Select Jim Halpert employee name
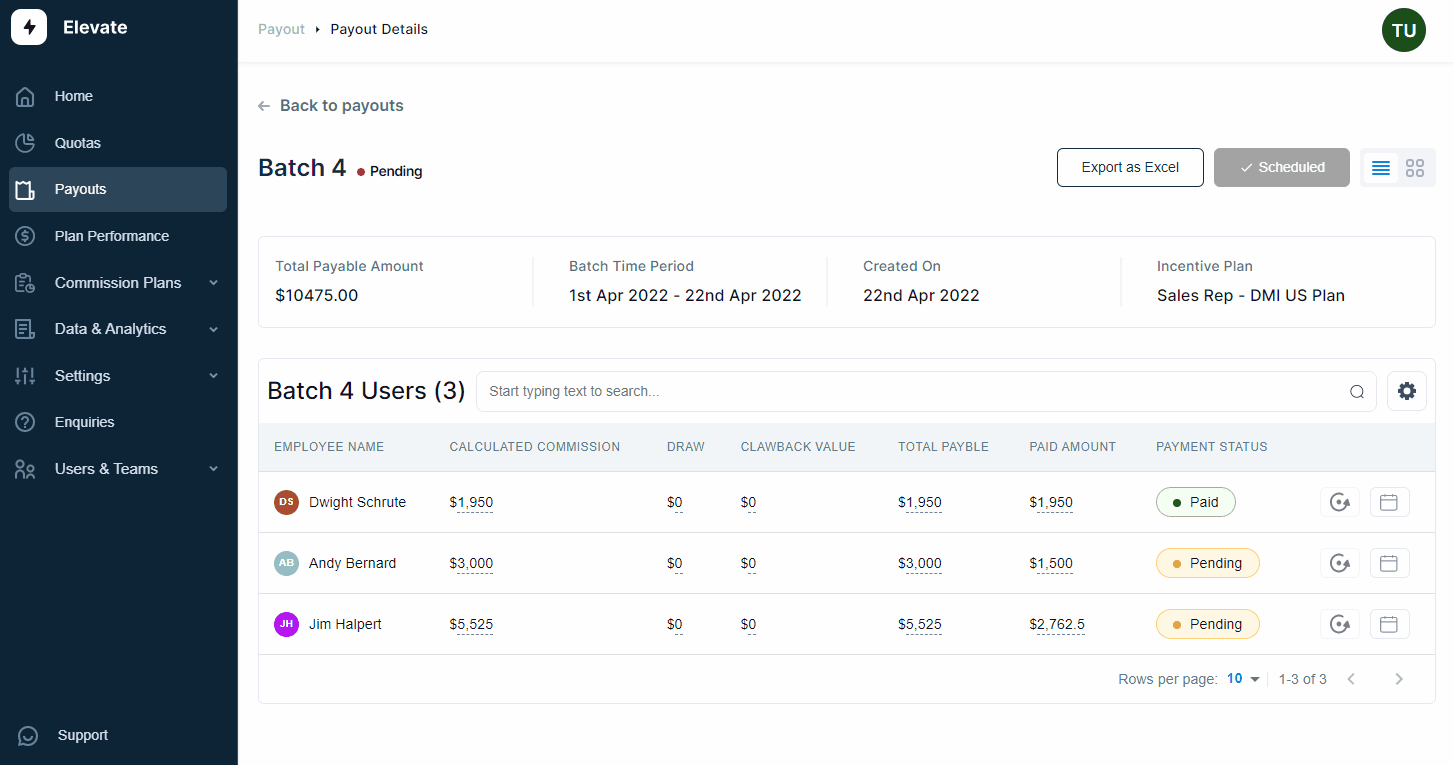Image resolution: width=1454 pixels, height=765 pixels. pos(345,624)
